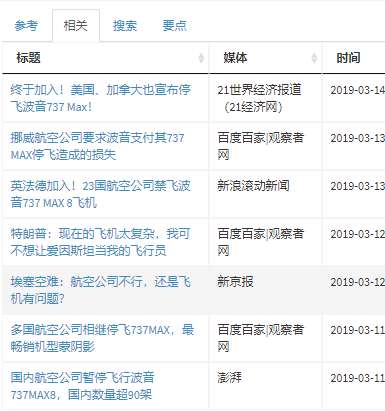Open article about 挪威航空公司要求波音支付损失

coord(97,146)
